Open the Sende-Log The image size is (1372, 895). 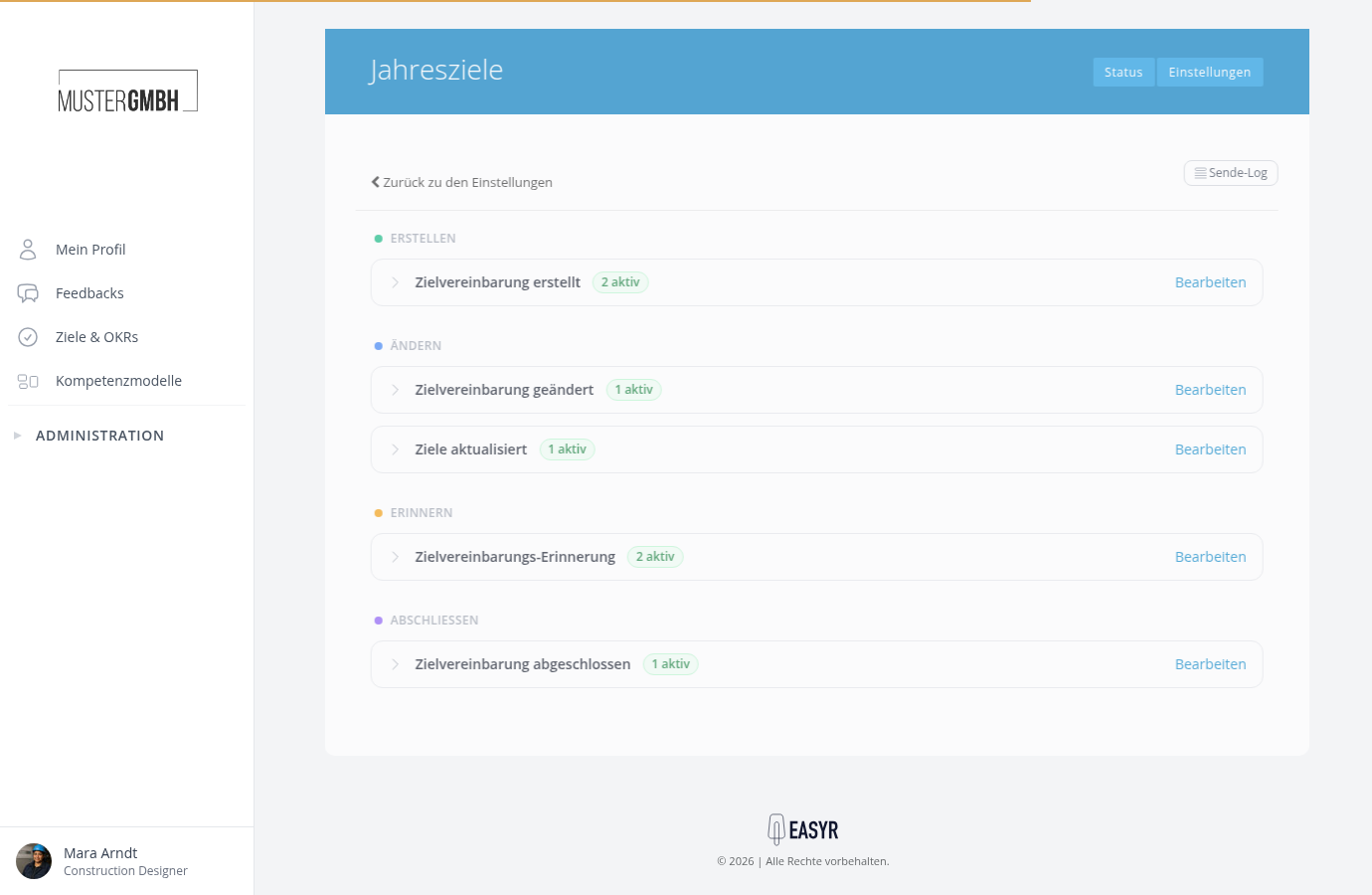1231,173
